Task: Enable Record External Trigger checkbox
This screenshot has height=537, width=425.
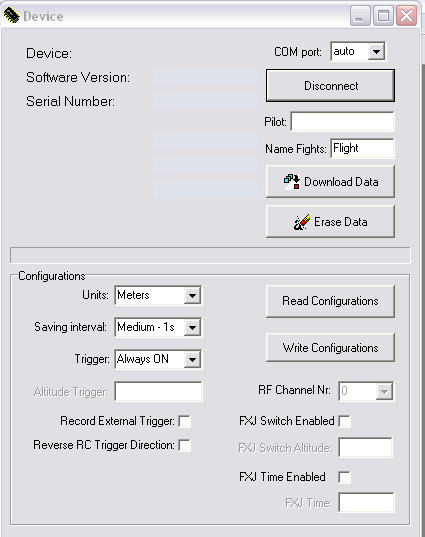Action: click(185, 421)
